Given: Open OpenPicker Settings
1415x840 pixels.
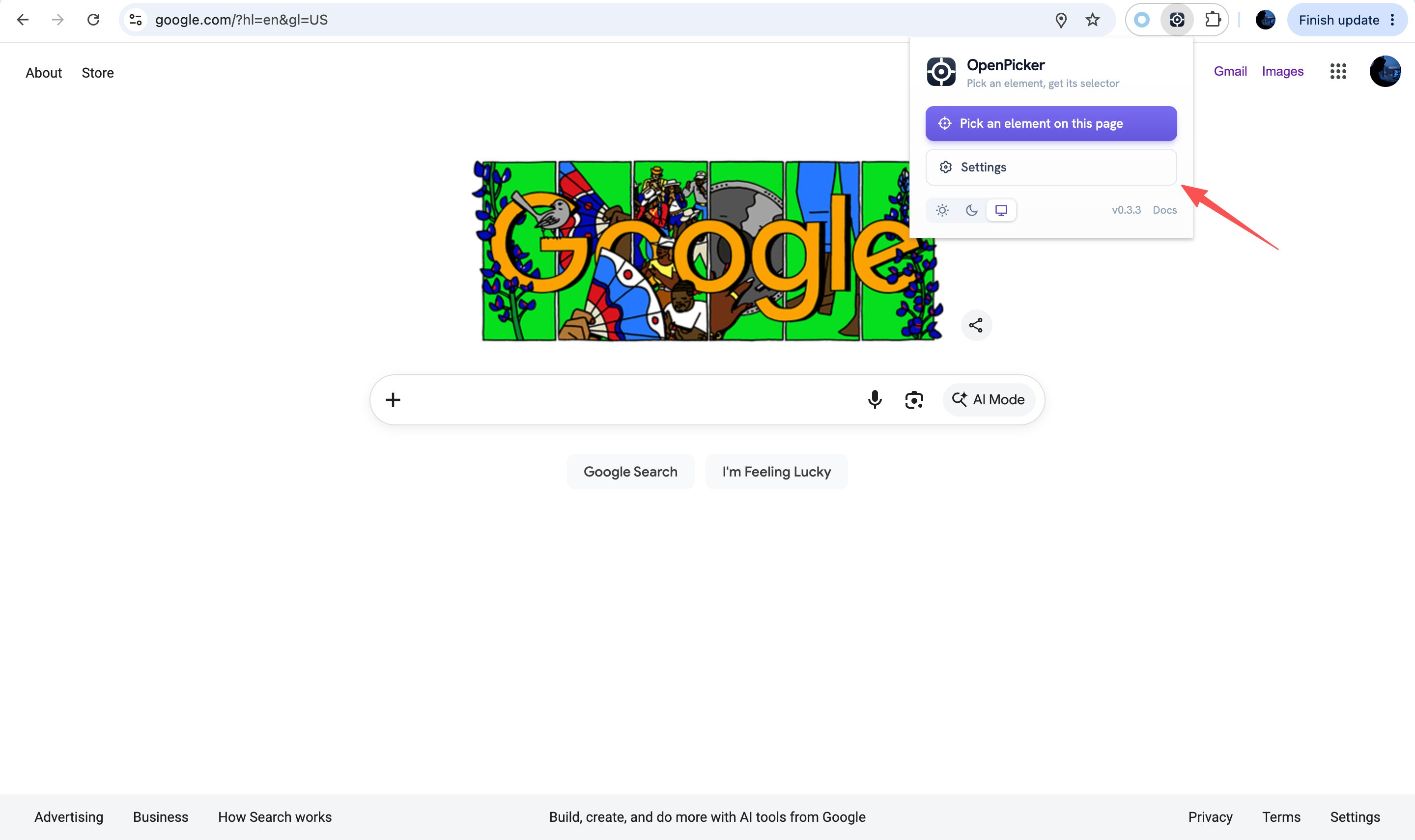Looking at the screenshot, I should pos(1051,167).
